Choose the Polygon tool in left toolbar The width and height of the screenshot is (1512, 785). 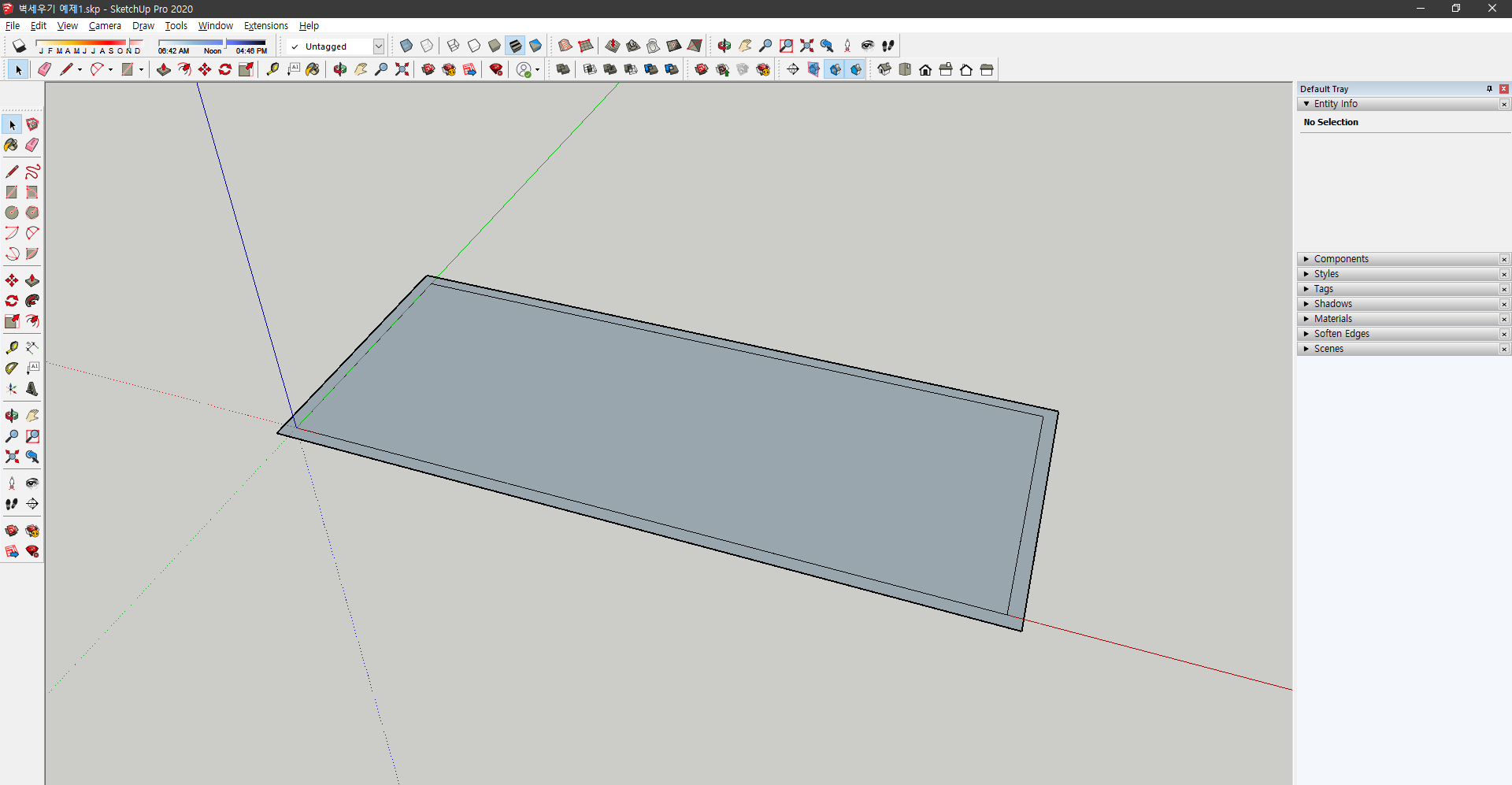(x=32, y=213)
